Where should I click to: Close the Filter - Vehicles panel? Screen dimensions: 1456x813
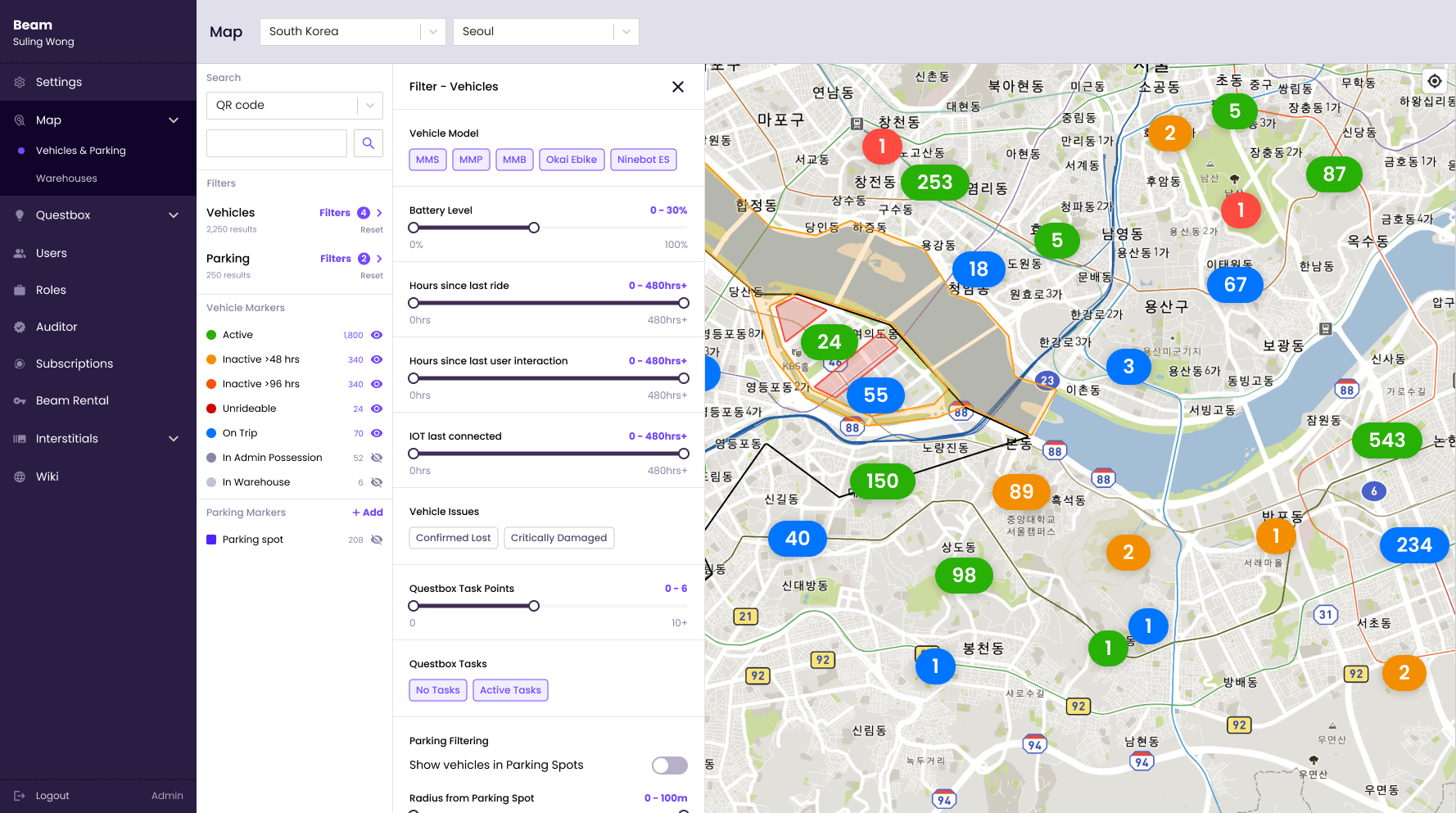(678, 87)
